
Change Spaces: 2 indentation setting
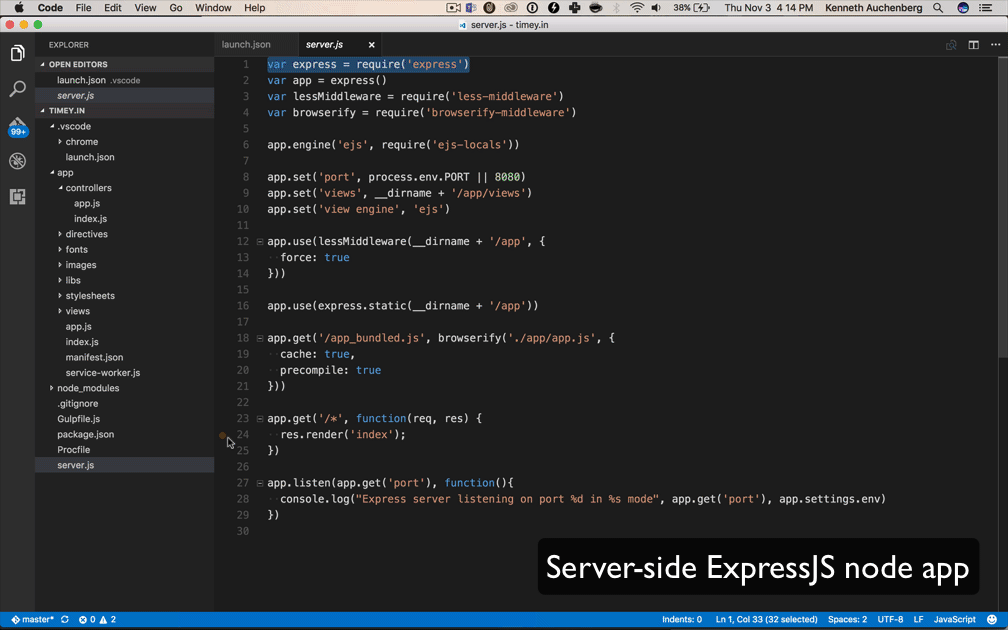tap(847, 620)
